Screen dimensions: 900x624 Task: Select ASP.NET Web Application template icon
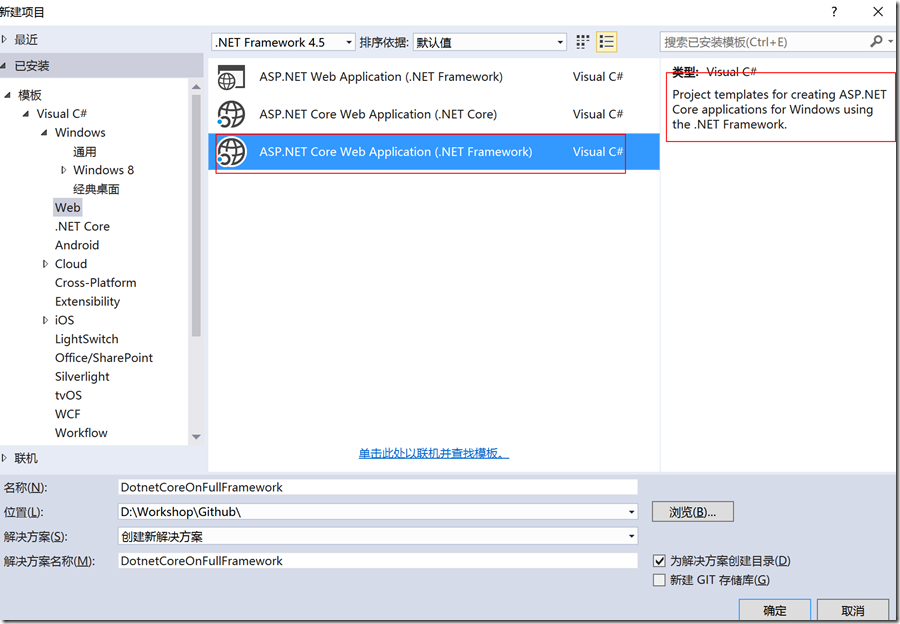point(231,77)
